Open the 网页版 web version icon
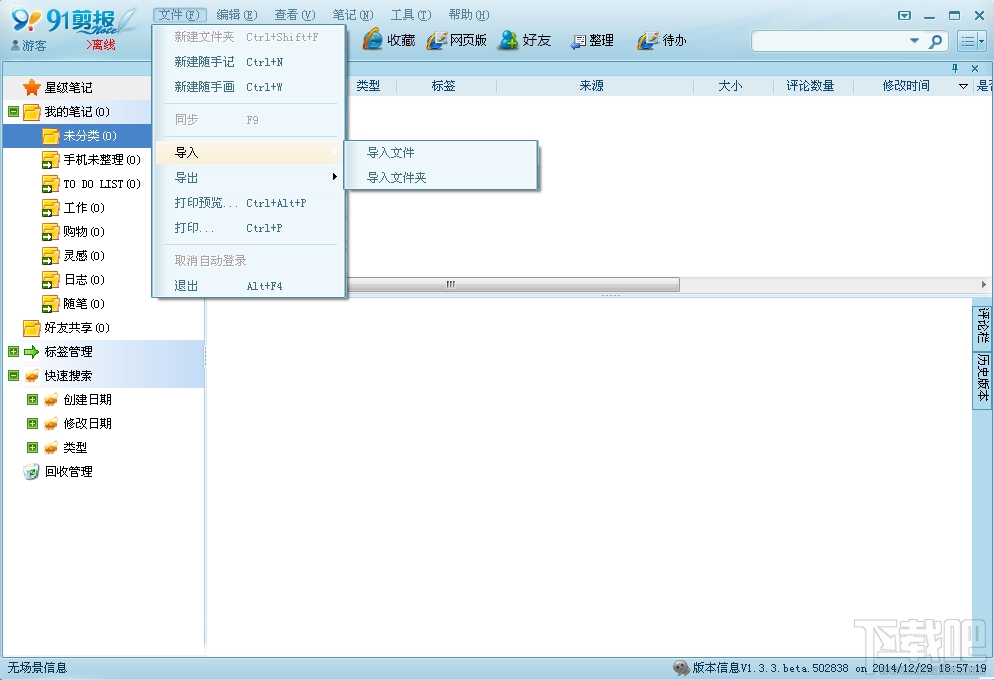 [437, 40]
